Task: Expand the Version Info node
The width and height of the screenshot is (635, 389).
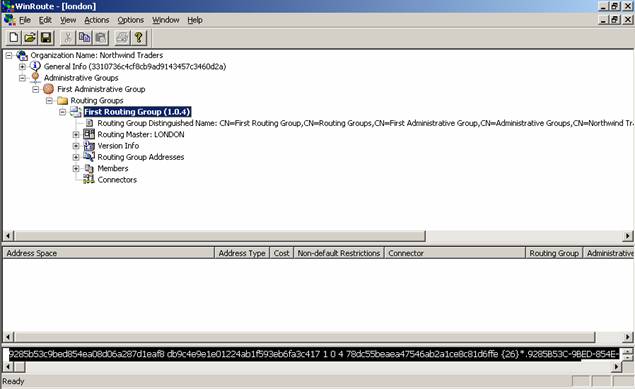Action: click(x=76, y=146)
